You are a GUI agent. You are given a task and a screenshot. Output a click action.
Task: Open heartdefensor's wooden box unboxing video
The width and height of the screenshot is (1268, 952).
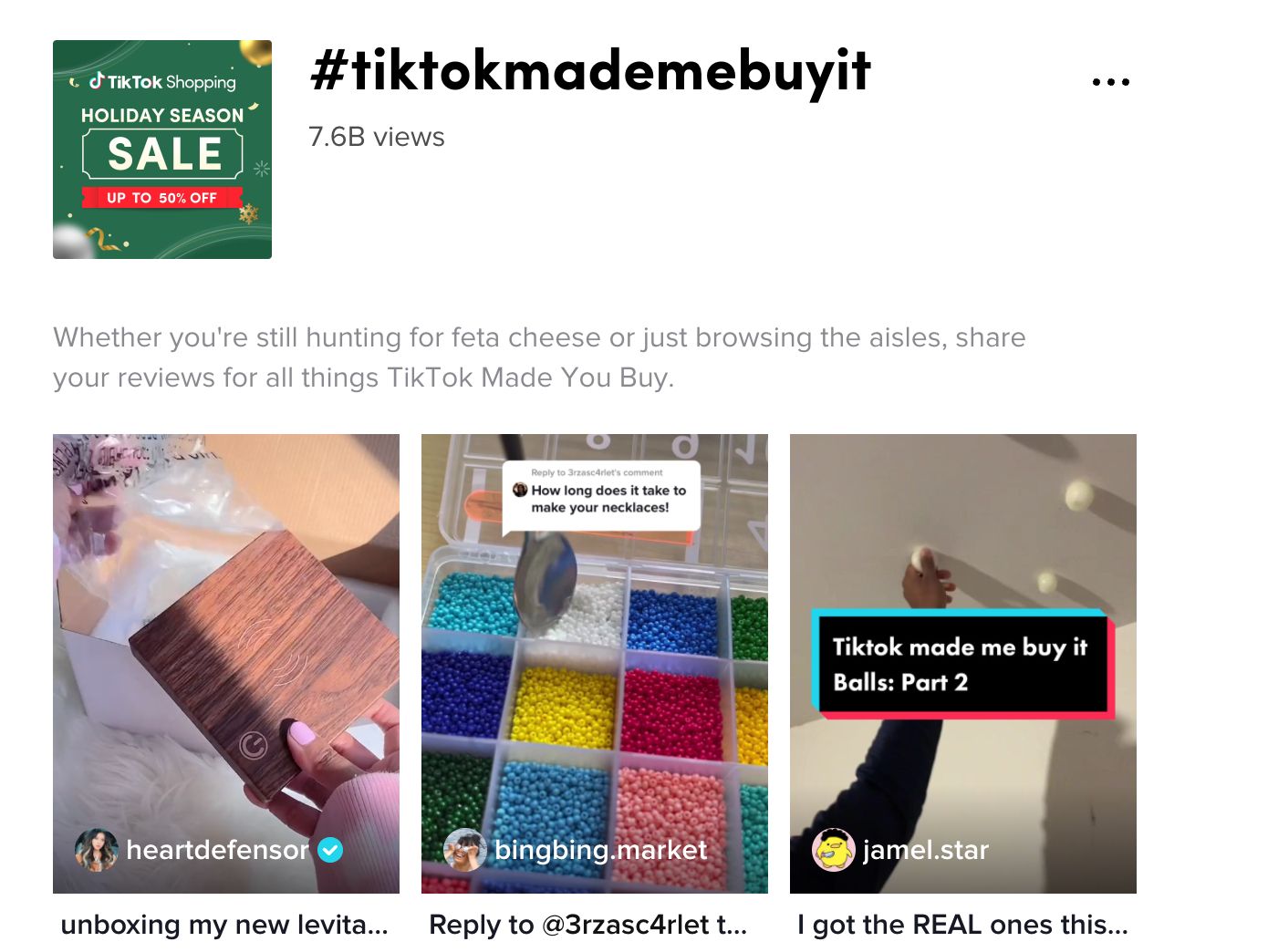(x=226, y=664)
